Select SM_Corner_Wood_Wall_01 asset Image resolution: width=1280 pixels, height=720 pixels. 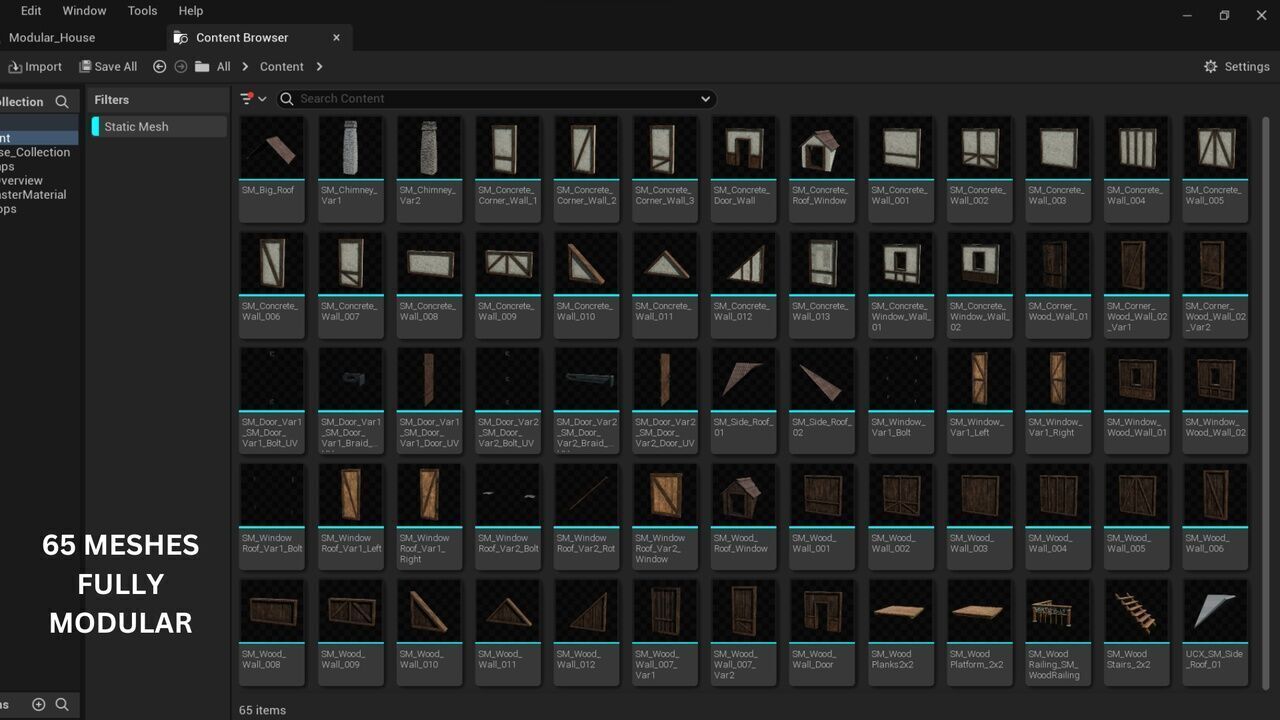[x=1059, y=285]
